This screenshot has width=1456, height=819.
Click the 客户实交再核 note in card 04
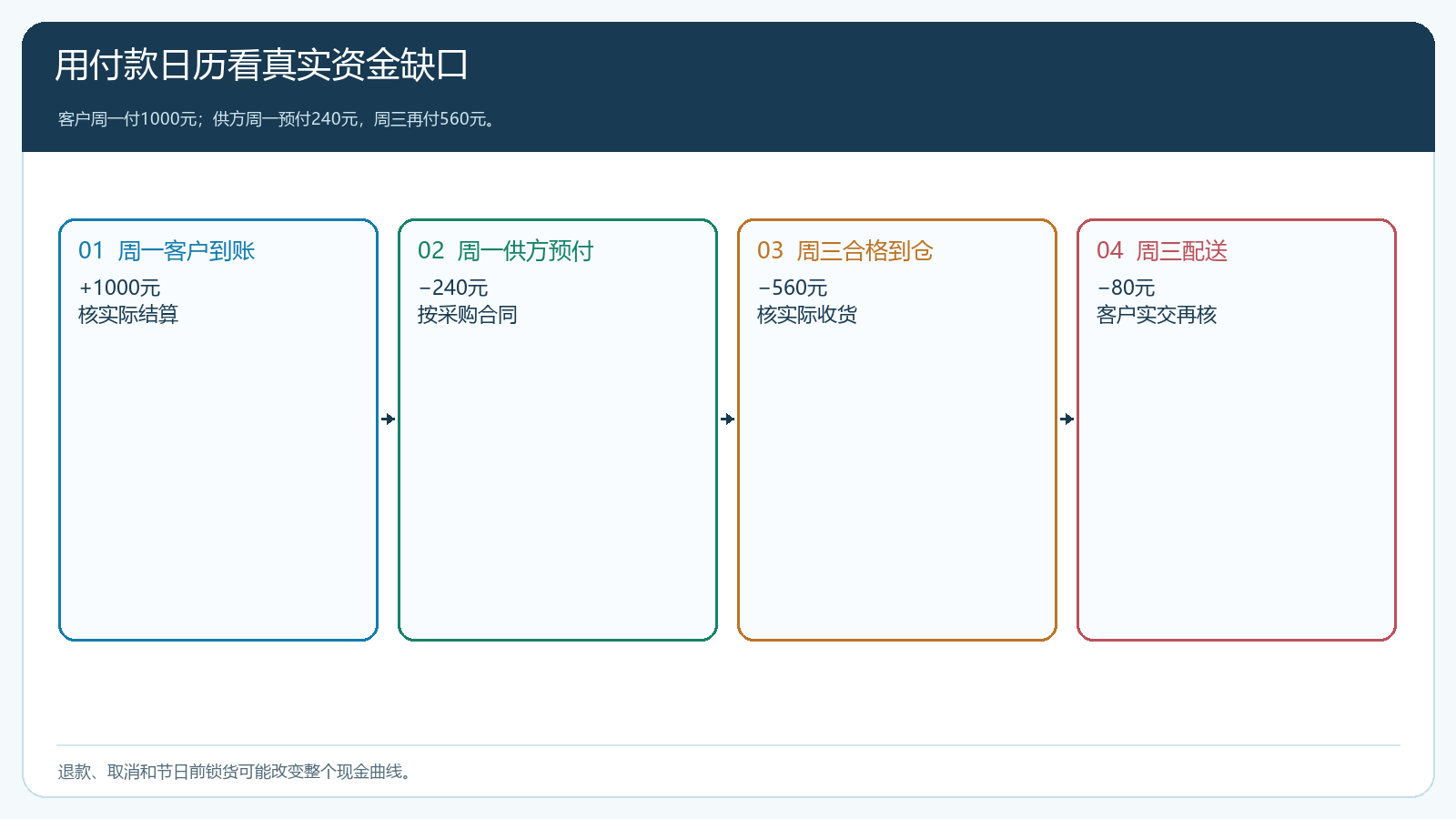[1157, 315]
